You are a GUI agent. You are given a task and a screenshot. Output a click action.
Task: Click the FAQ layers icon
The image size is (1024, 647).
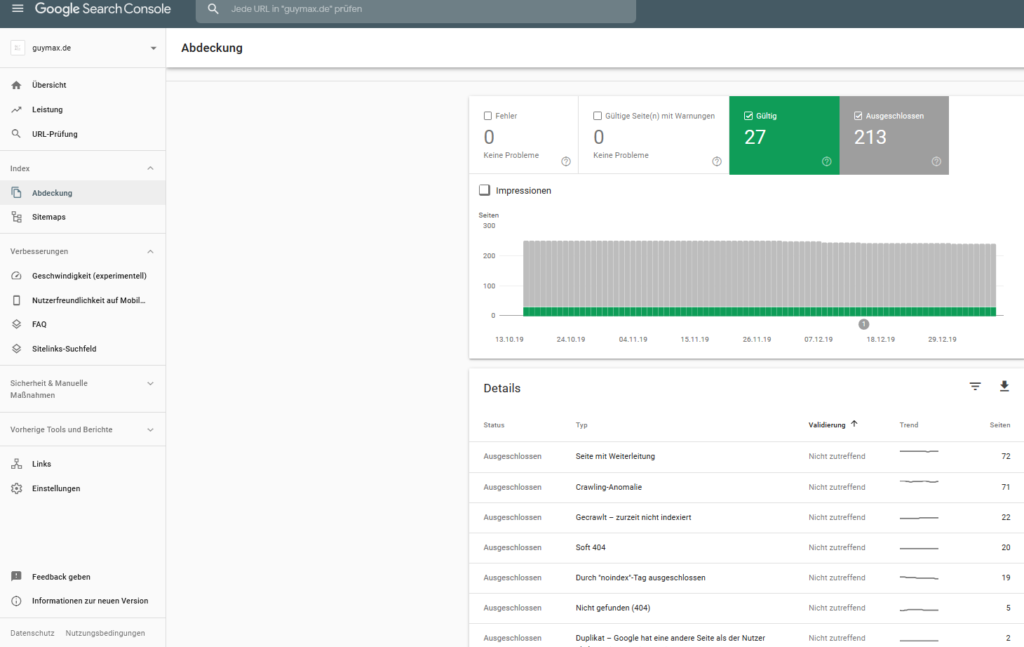[16, 324]
